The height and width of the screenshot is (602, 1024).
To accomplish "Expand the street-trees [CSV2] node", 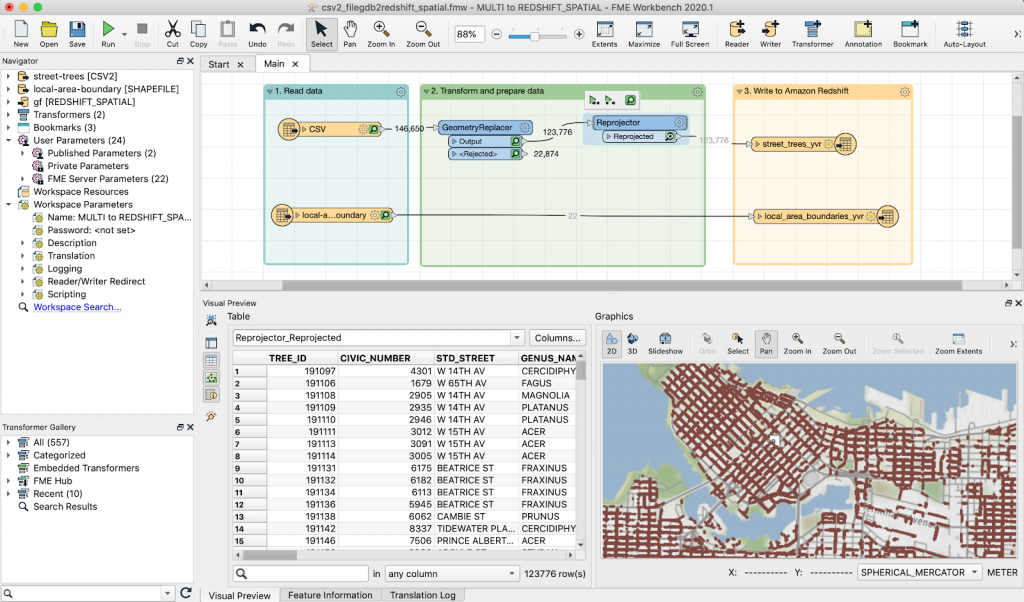I will tap(8, 76).
